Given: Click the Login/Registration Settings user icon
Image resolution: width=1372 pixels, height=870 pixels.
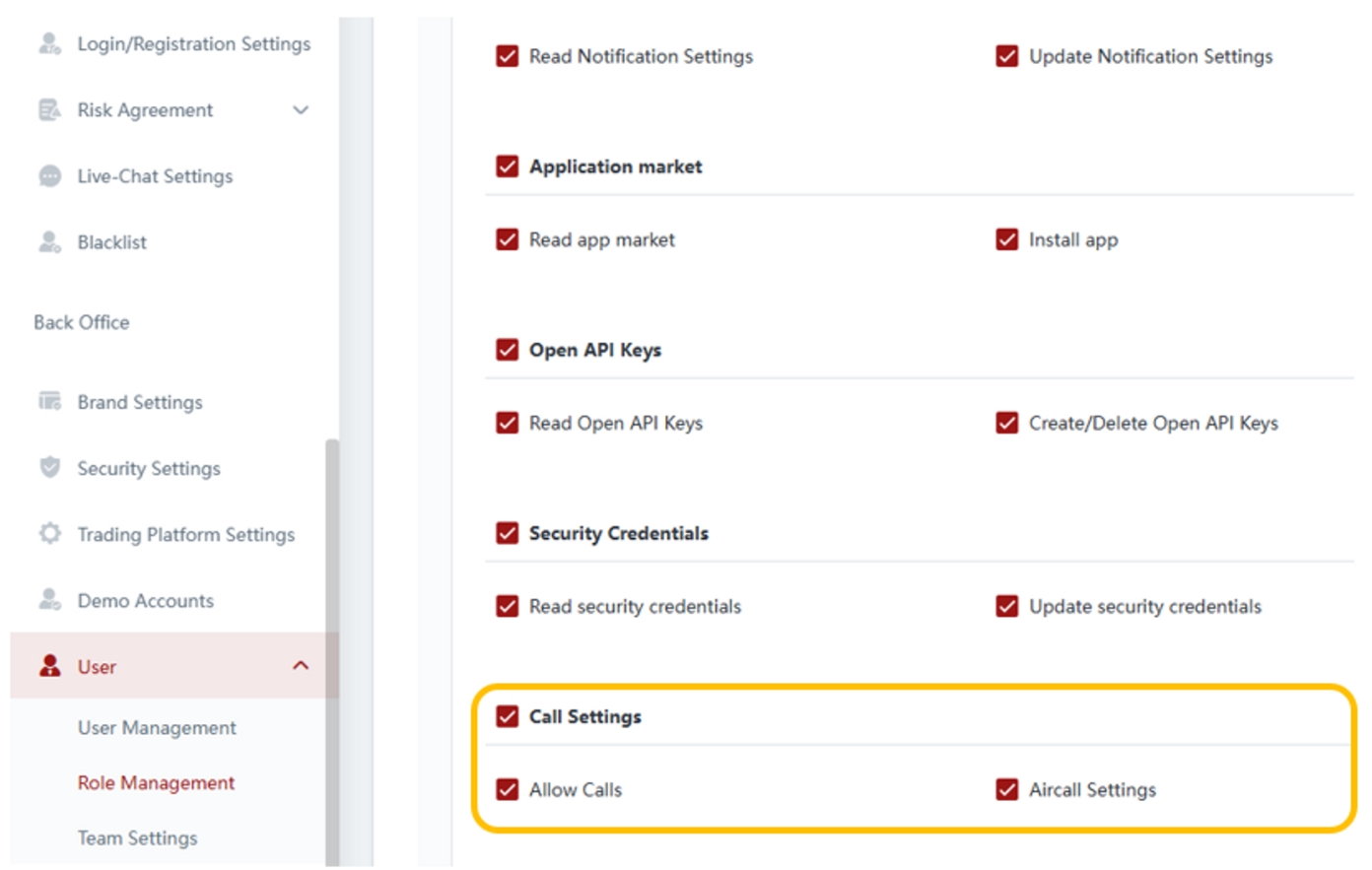Looking at the screenshot, I should pos(49,43).
